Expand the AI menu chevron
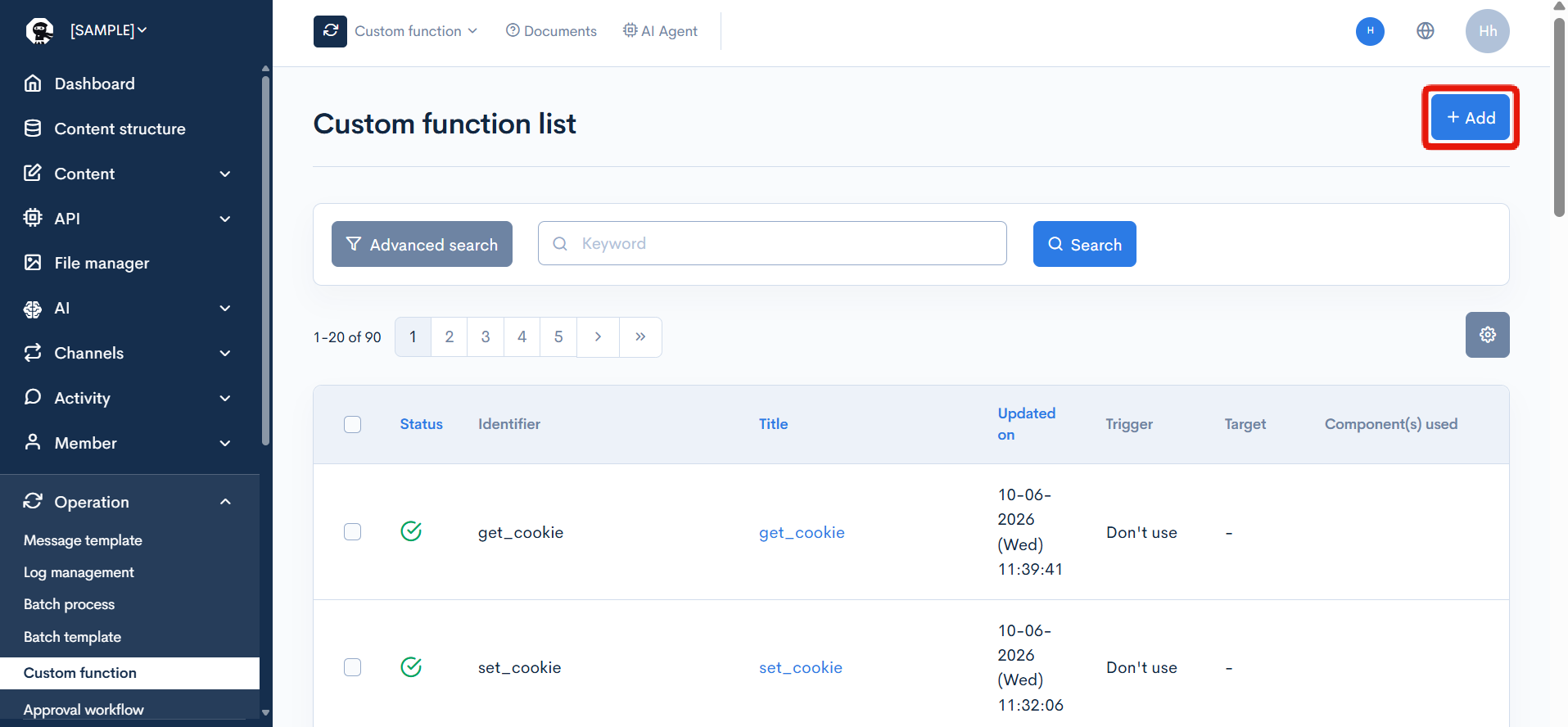This screenshot has height=727, width=1568. click(x=225, y=308)
